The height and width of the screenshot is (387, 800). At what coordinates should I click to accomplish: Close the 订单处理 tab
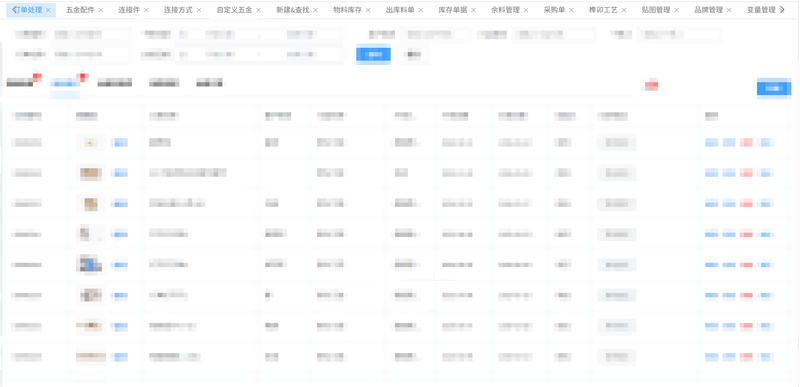tap(48, 10)
